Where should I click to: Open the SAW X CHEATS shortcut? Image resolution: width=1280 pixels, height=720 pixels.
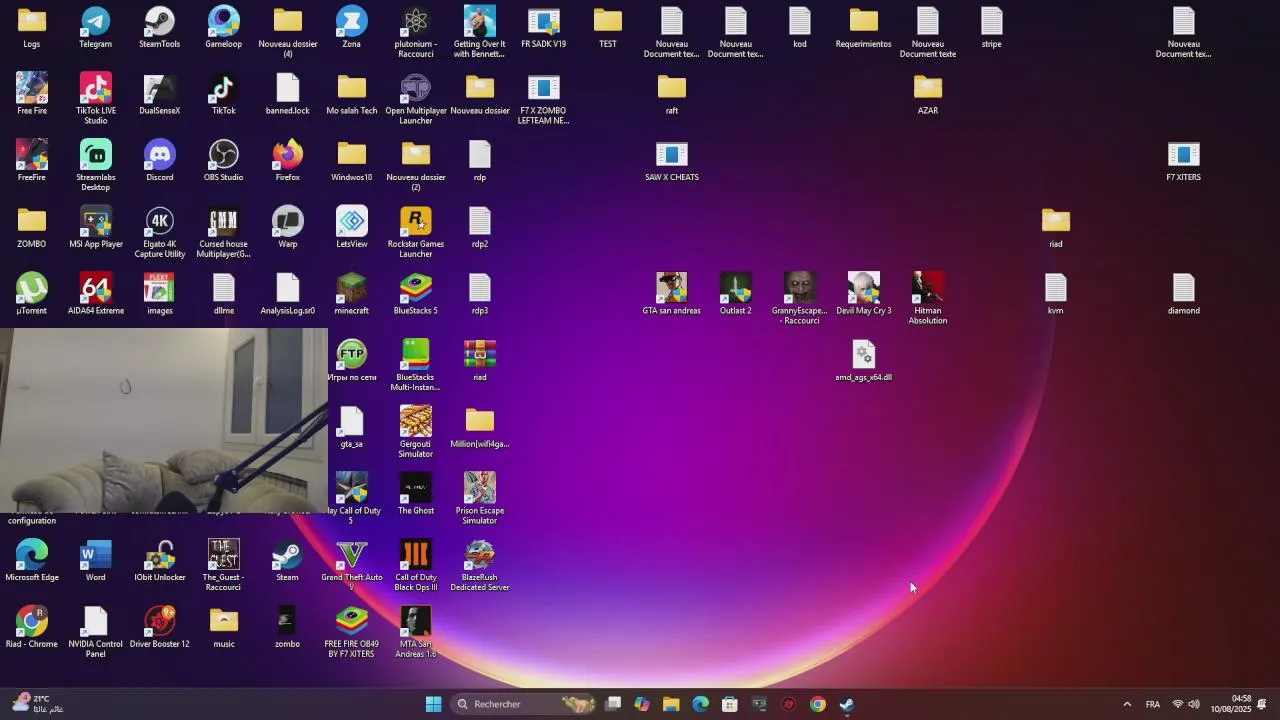pos(672,160)
